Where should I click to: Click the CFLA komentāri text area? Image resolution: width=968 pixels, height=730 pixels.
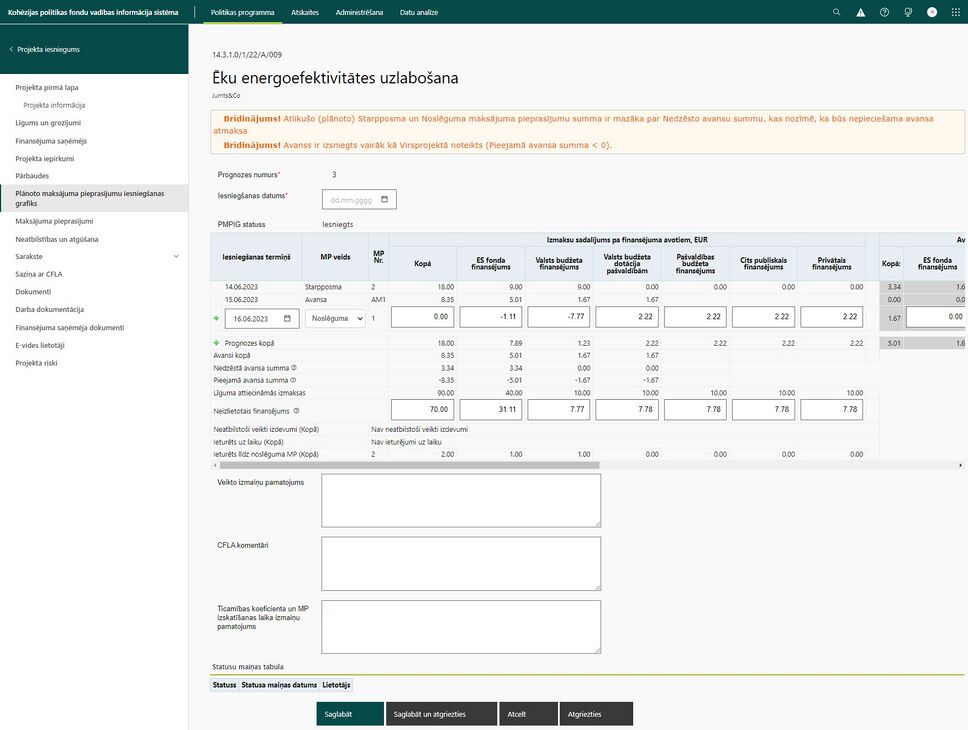pos(461,563)
